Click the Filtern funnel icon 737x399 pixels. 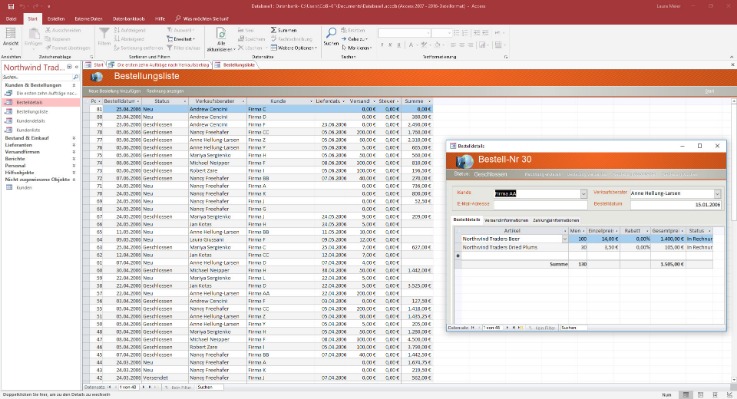click(x=104, y=33)
